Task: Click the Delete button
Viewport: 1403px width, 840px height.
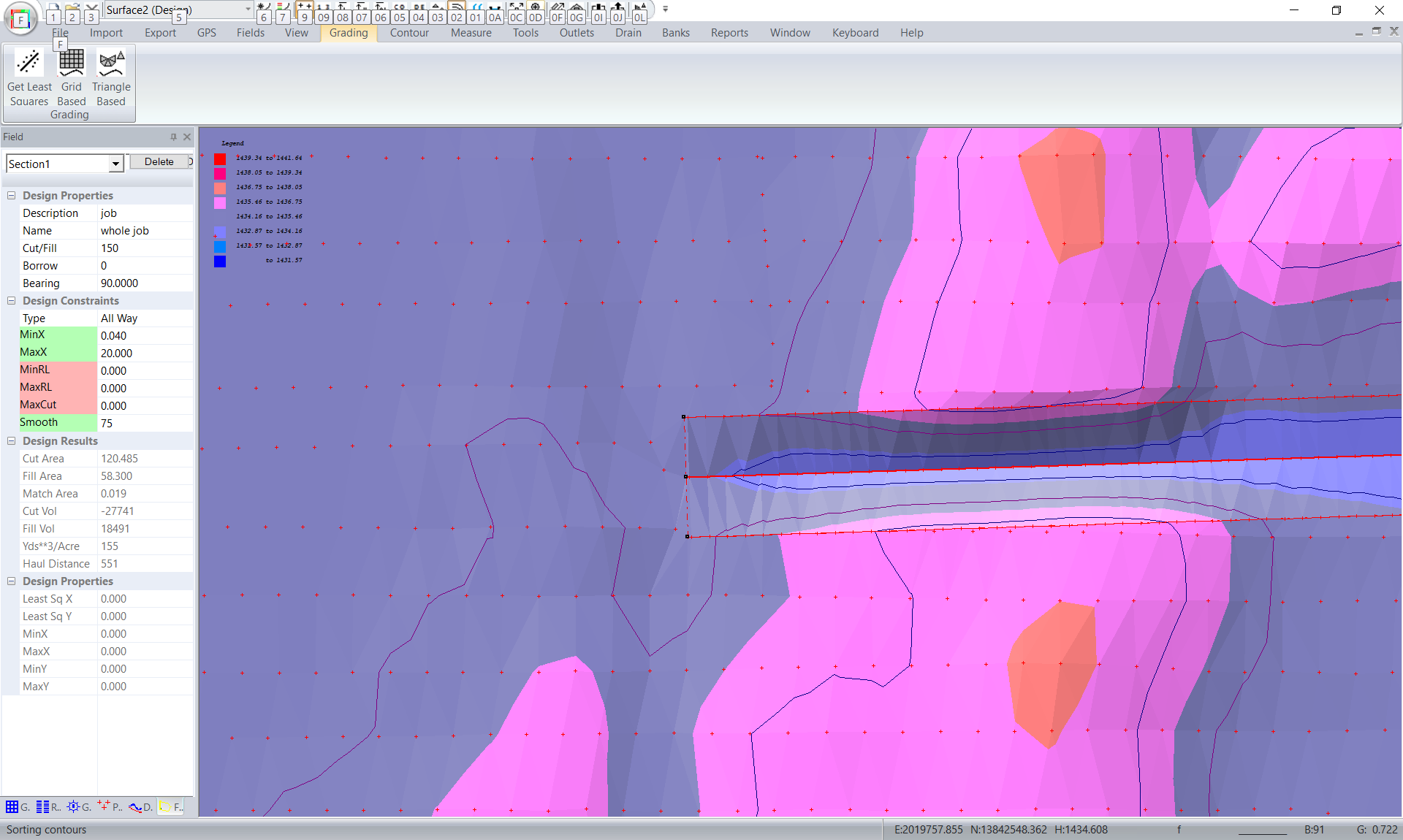Action: 159,162
